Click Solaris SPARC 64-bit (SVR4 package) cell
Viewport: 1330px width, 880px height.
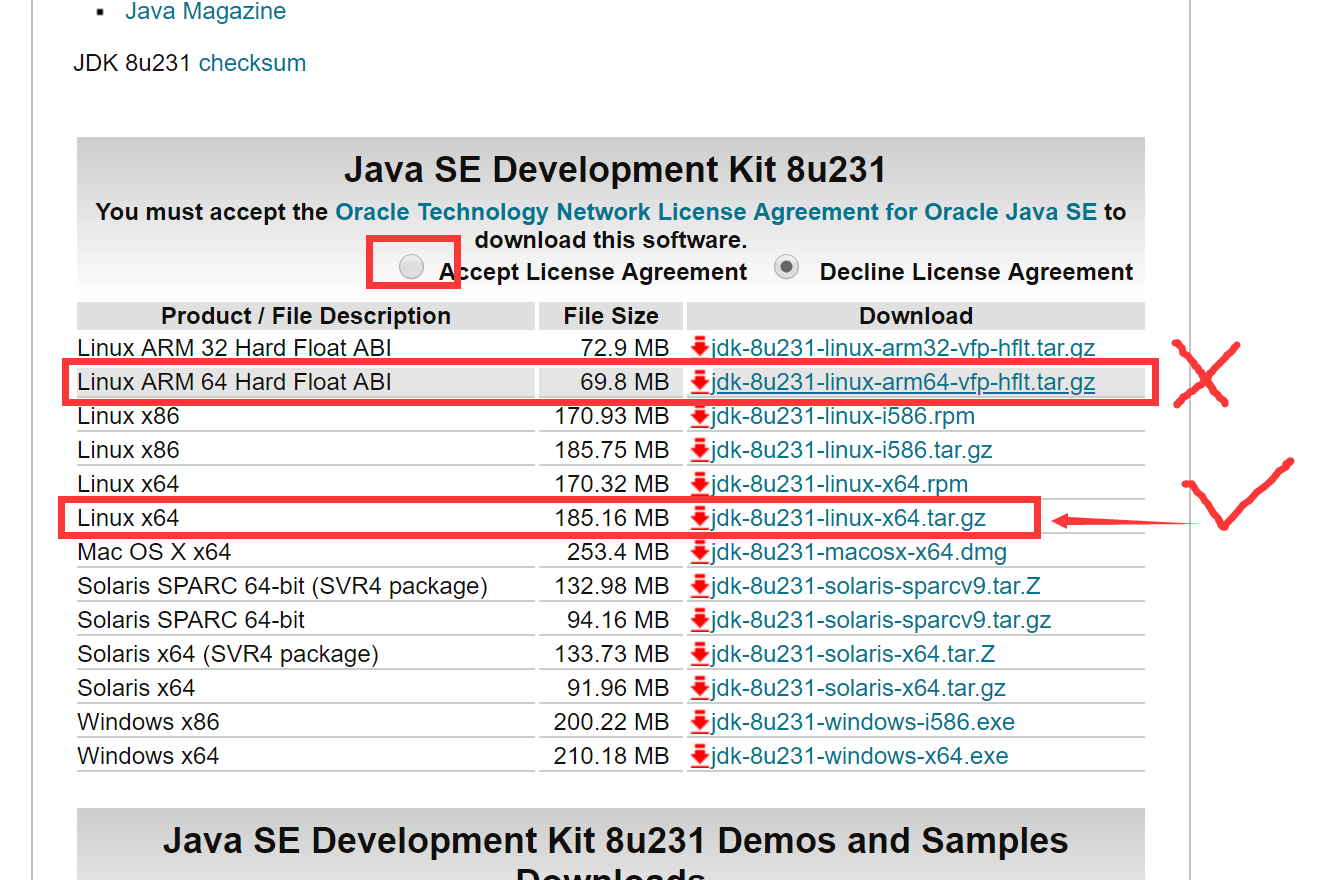pyautogui.click(x=305, y=586)
